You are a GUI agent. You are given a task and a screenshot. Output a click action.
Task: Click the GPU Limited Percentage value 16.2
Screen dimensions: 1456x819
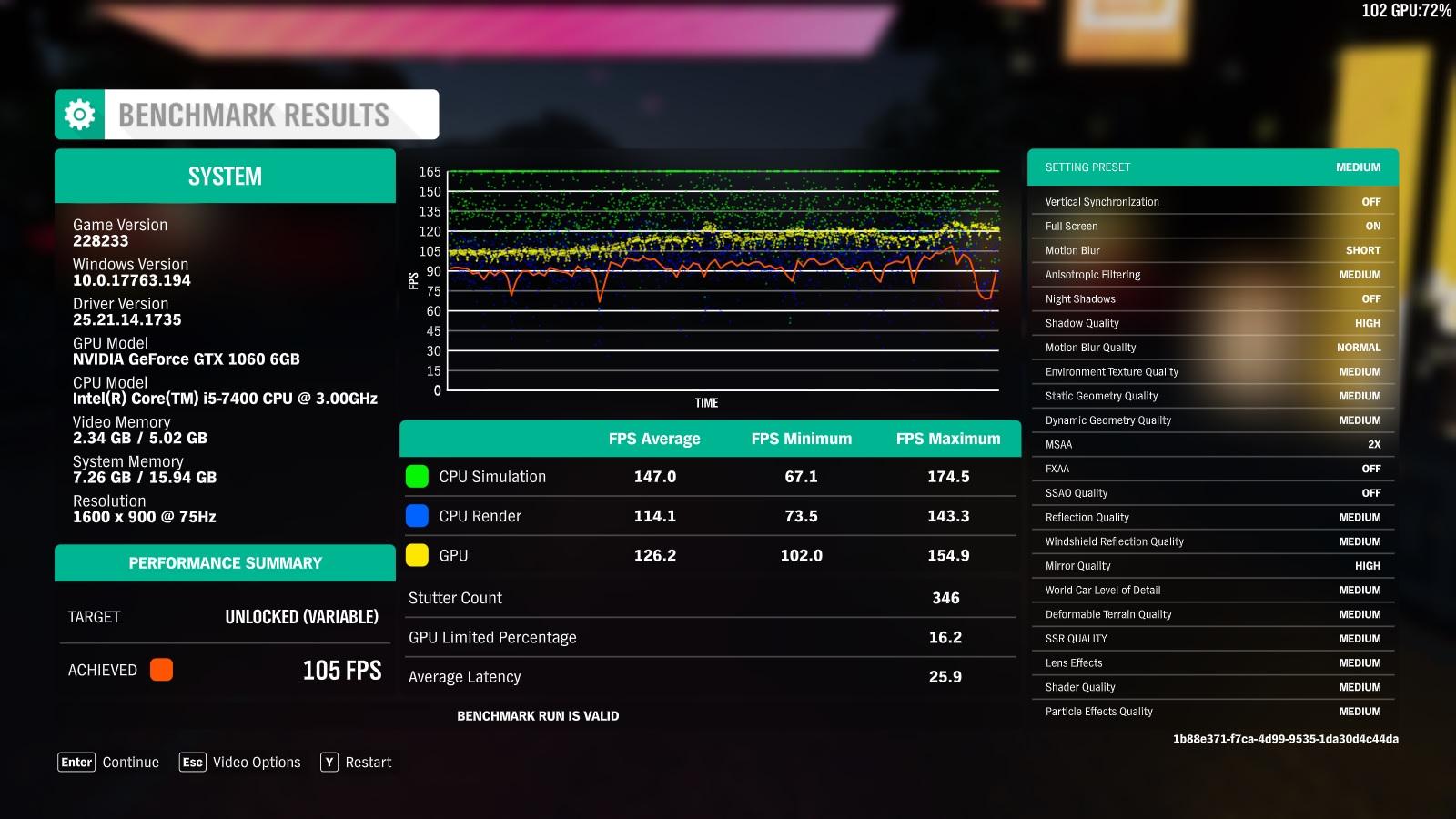tap(945, 637)
